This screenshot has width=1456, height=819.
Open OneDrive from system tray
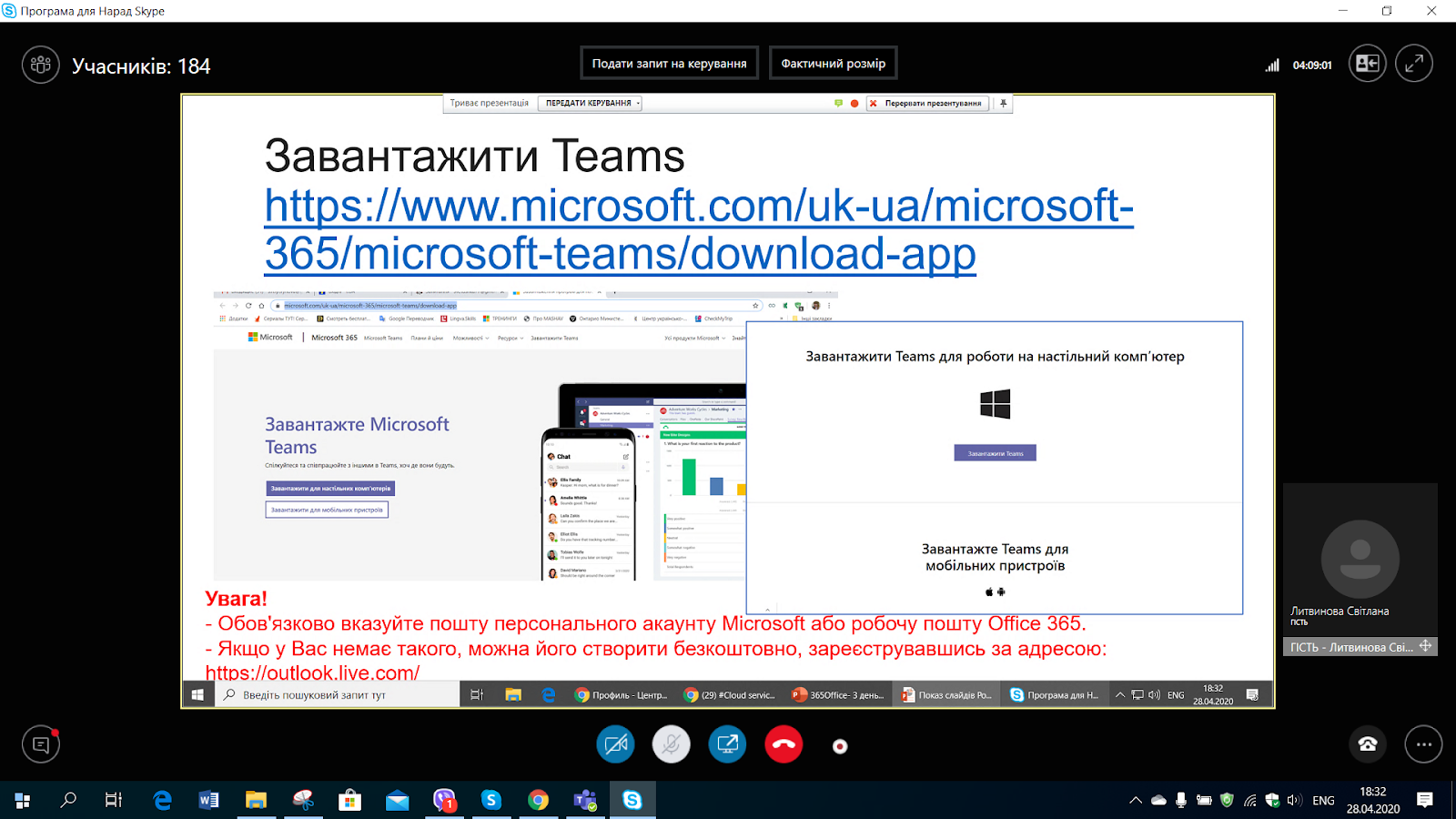coord(1158,801)
